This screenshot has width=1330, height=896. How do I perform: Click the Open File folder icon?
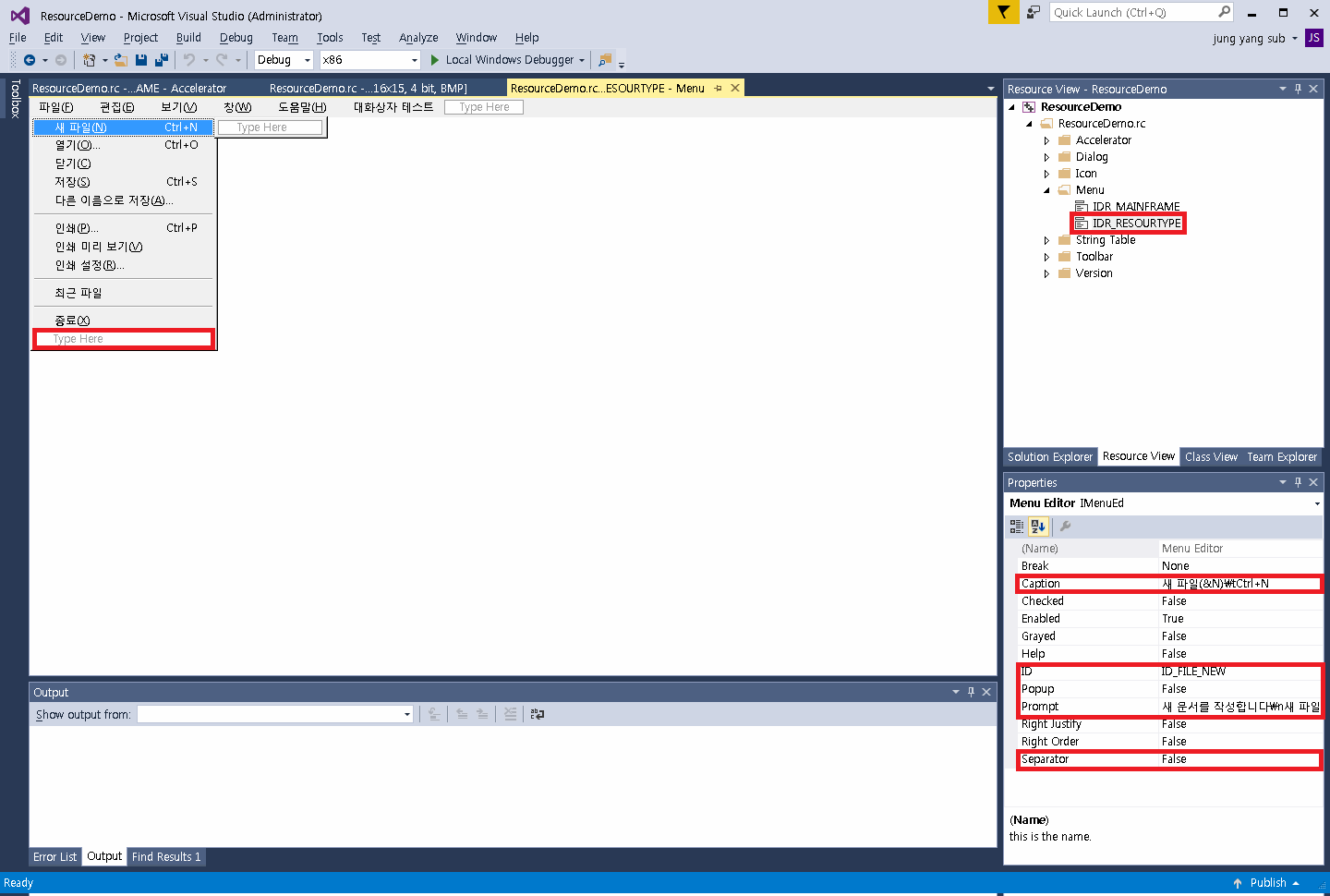pyautogui.click(x=120, y=60)
